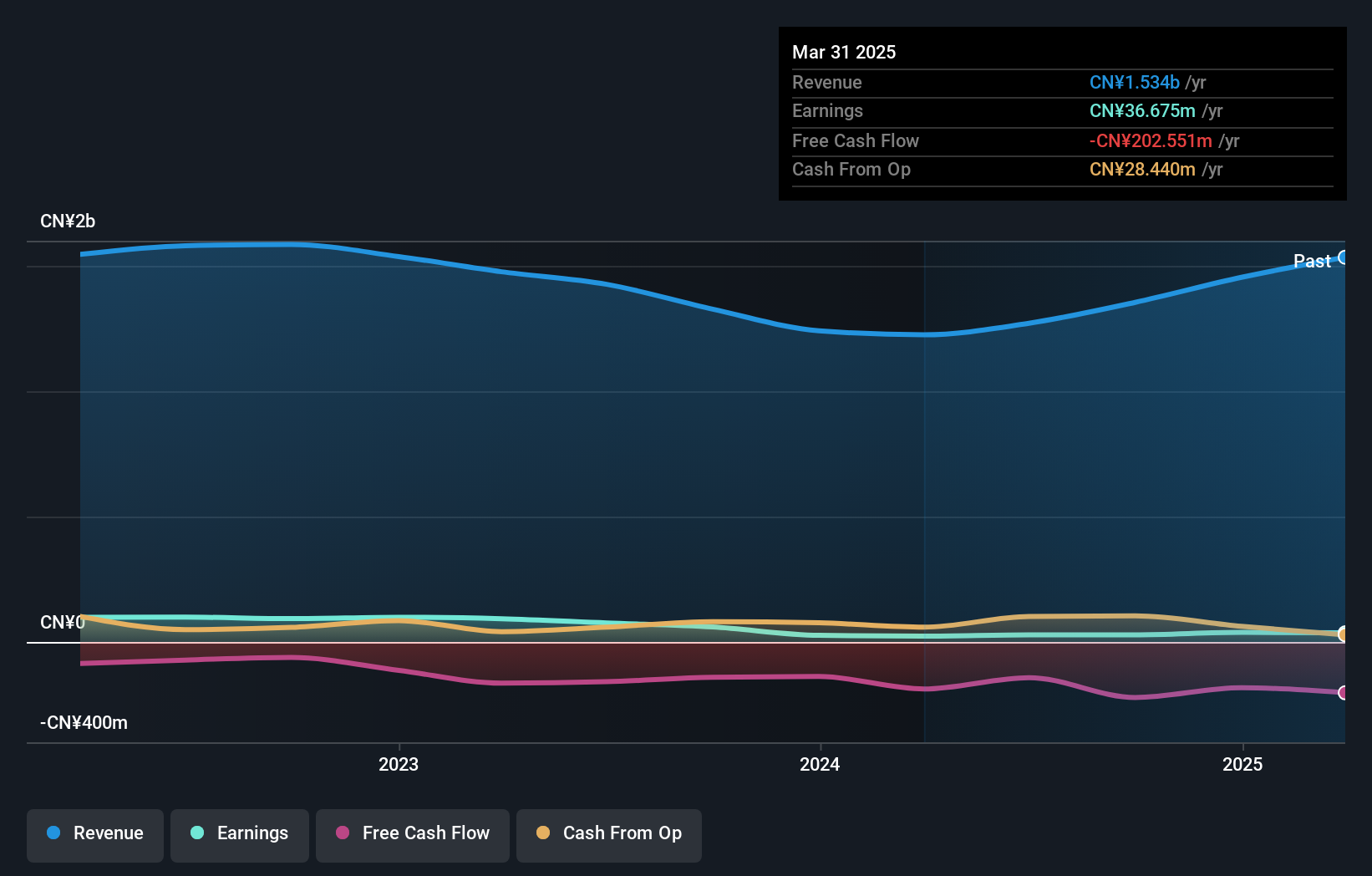Click the -CN¥400m y-axis label
This screenshot has height=876, width=1372.
[x=84, y=723]
